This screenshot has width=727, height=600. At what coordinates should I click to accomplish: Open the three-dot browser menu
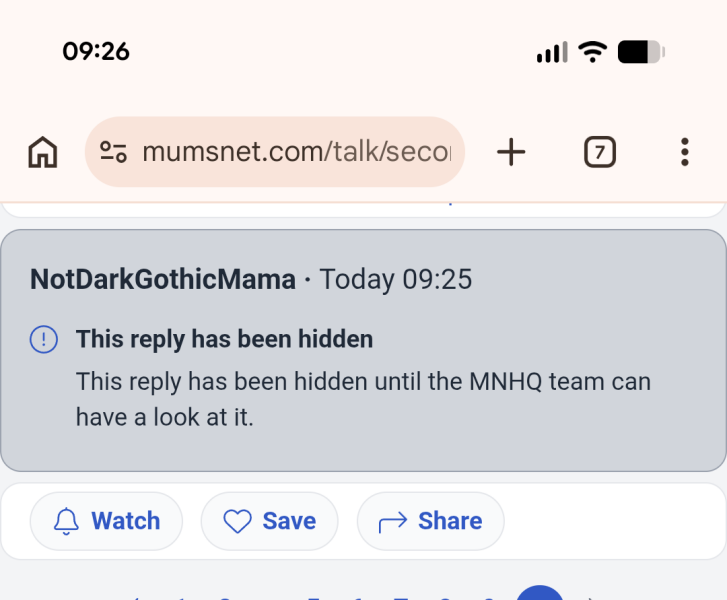684,152
